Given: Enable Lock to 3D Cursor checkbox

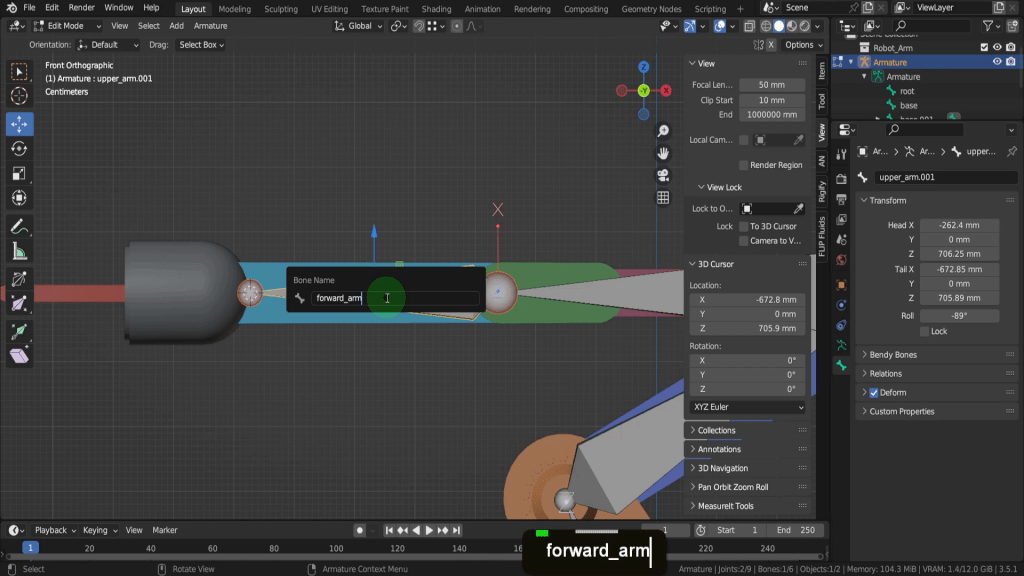Looking at the screenshot, I should 744,227.
